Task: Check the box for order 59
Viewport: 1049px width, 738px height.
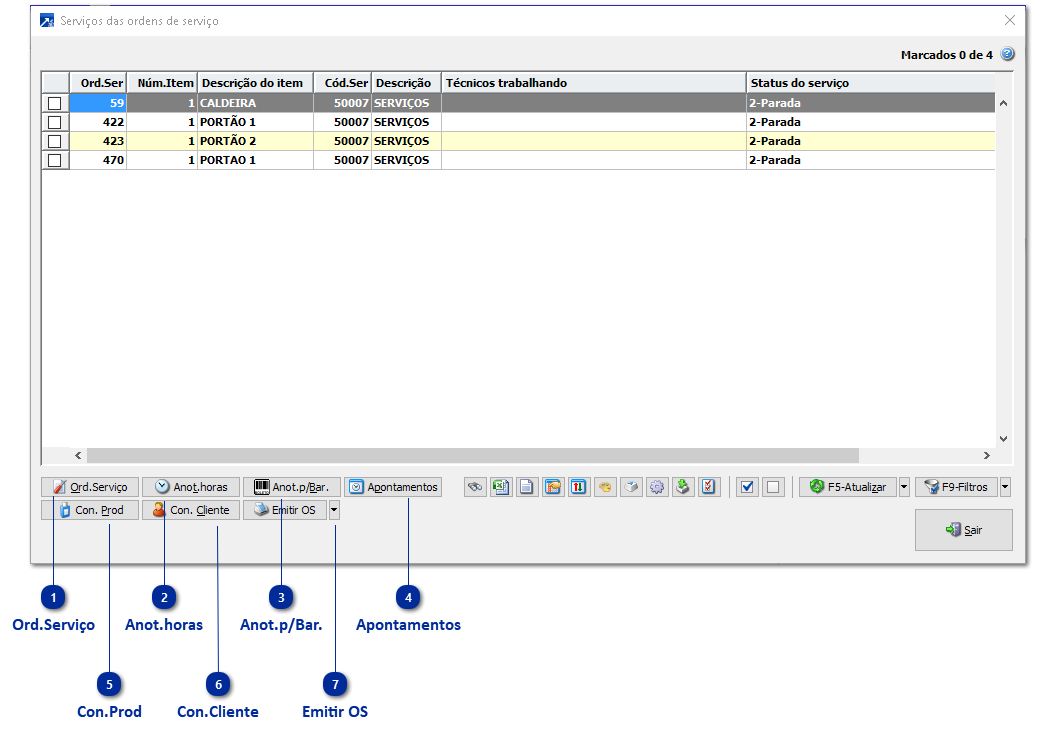Action: pyautogui.click(x=55, y=103)
